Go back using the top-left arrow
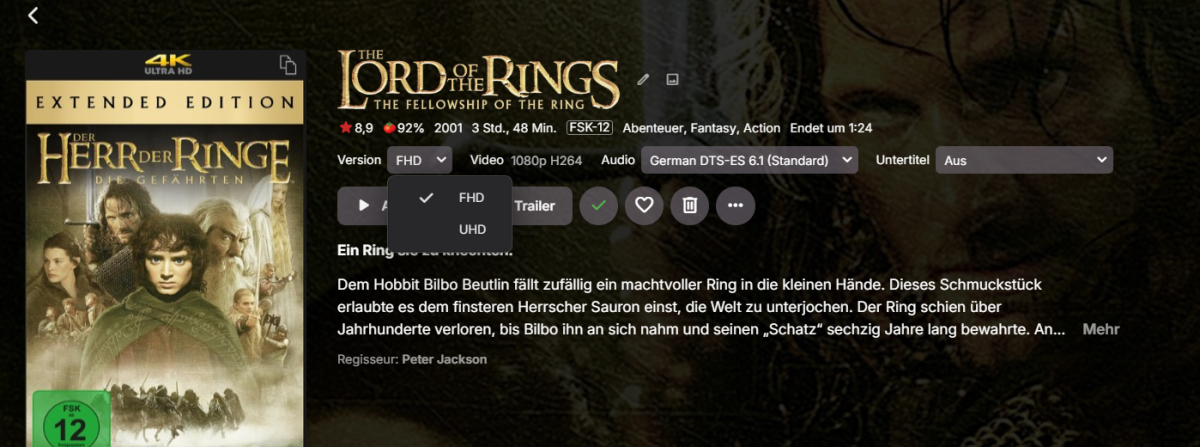This screenshot has width=1200, height=447. pyautogui.click(x=33, y=15)
